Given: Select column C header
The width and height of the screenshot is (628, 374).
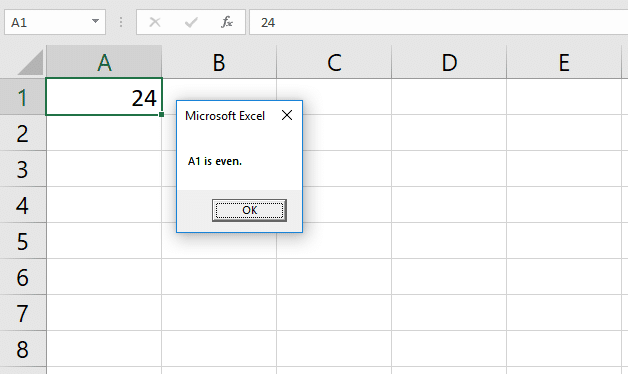Looking at the screenshot, I should pyautogui.click(x=334, y=62).
